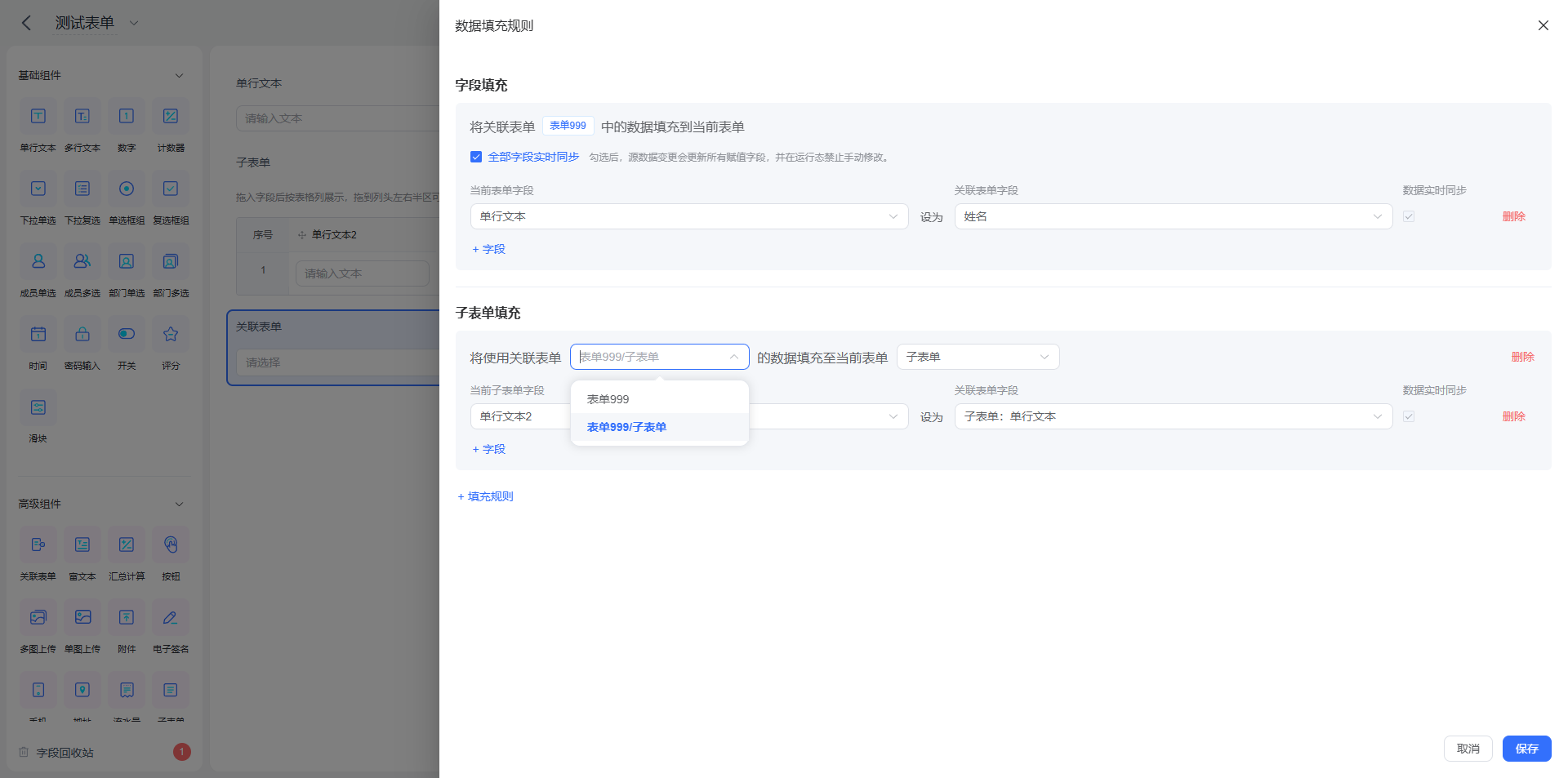Select the 单行文本 component icon
The image size is (1568, 778).
(x=38, y=116)
